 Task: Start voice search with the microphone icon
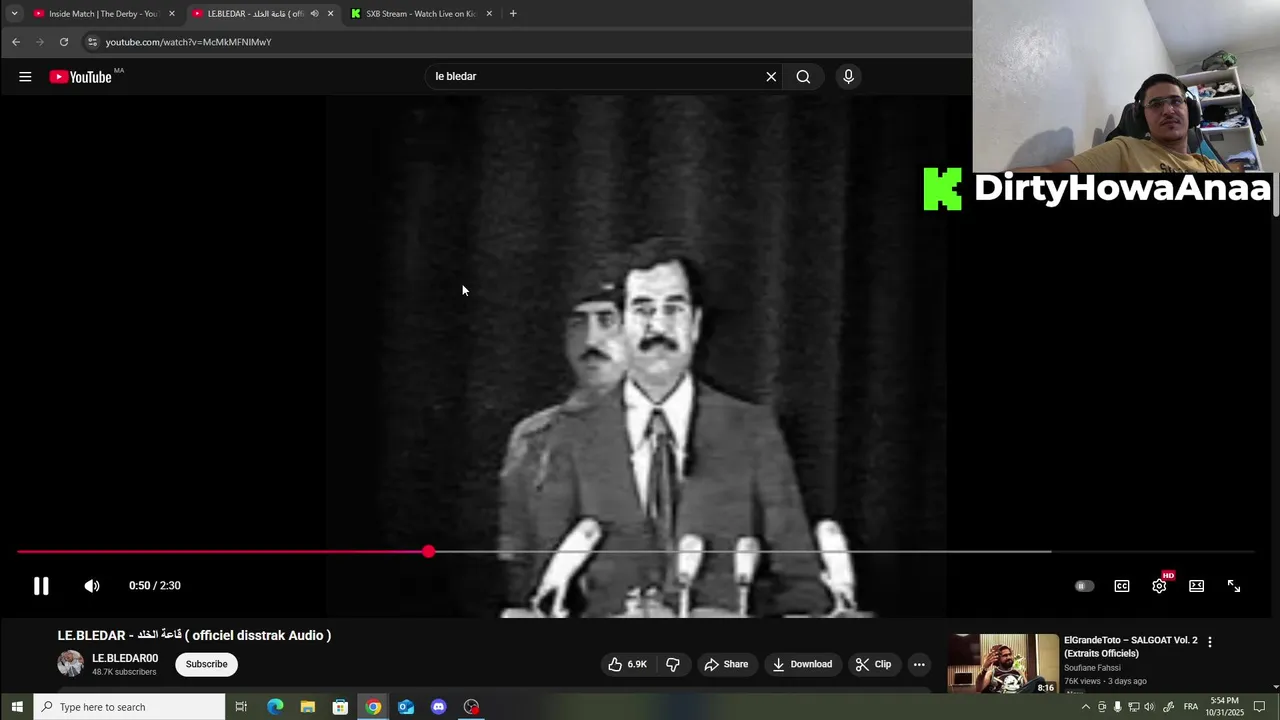848,77
